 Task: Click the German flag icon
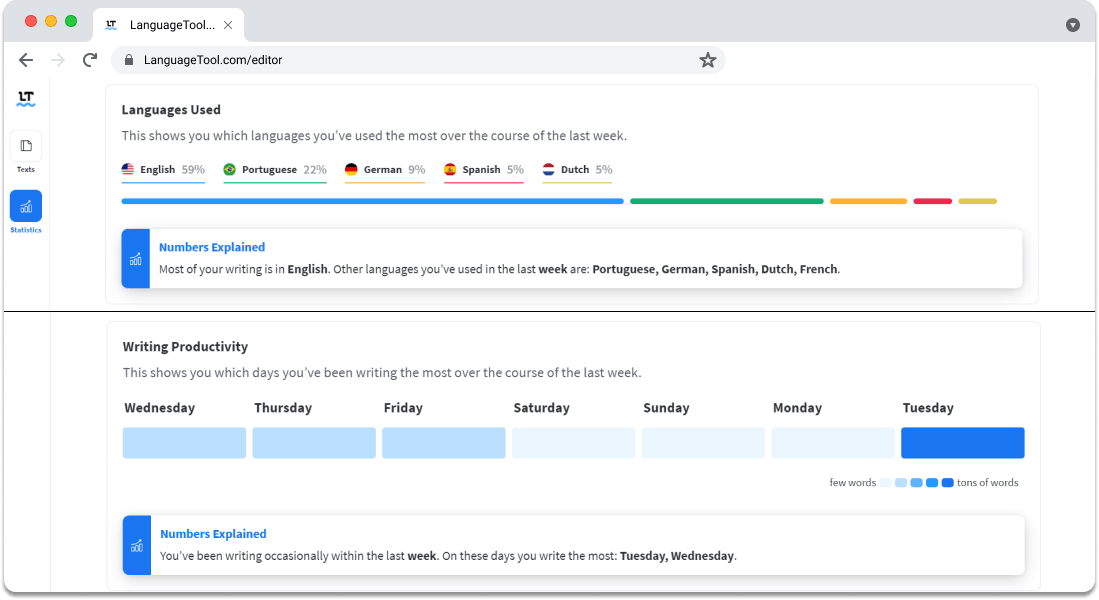tap(351, 170)
